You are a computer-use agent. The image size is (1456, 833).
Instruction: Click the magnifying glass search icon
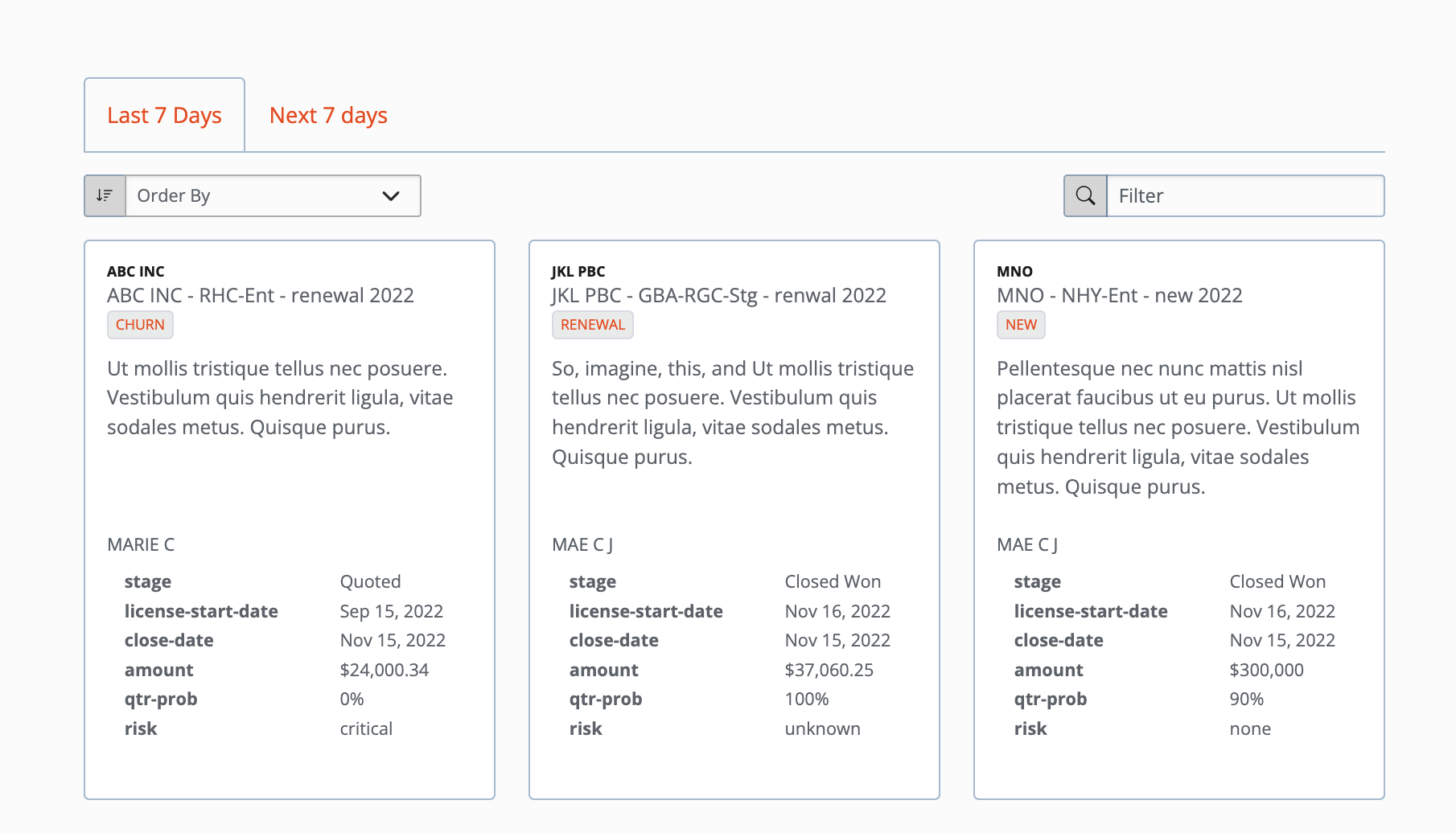pyautogui.click(x=1085, y=195)
